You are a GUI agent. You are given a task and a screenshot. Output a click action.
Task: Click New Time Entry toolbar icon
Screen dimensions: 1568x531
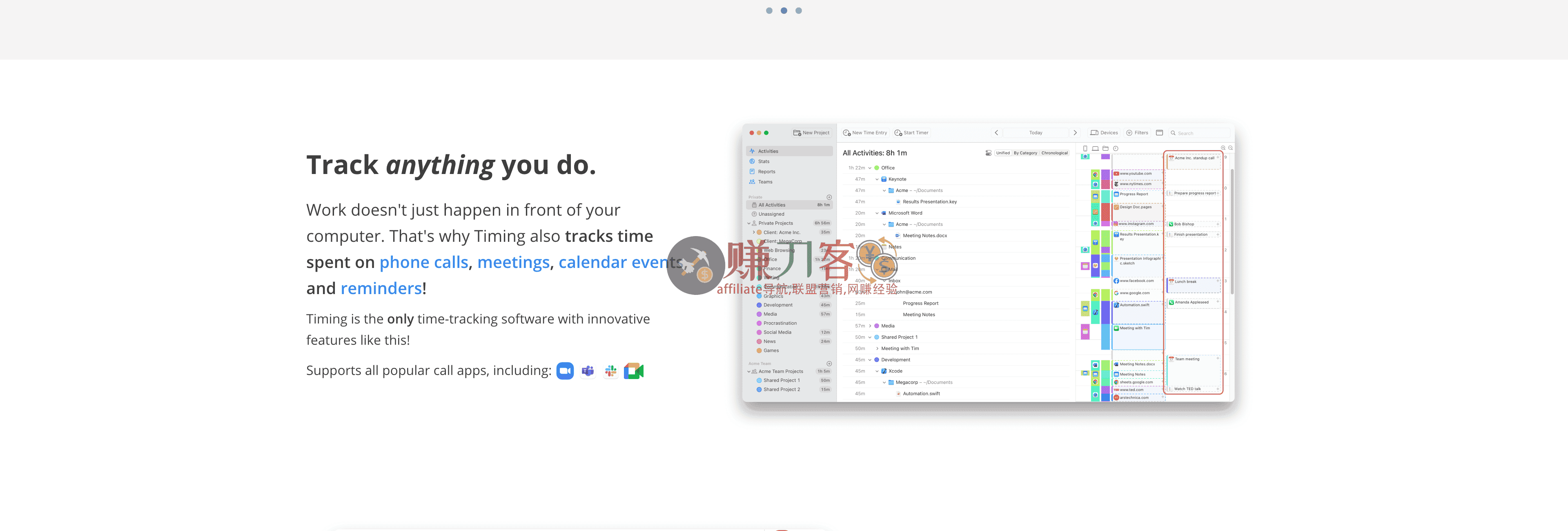(x=847, y=133)
